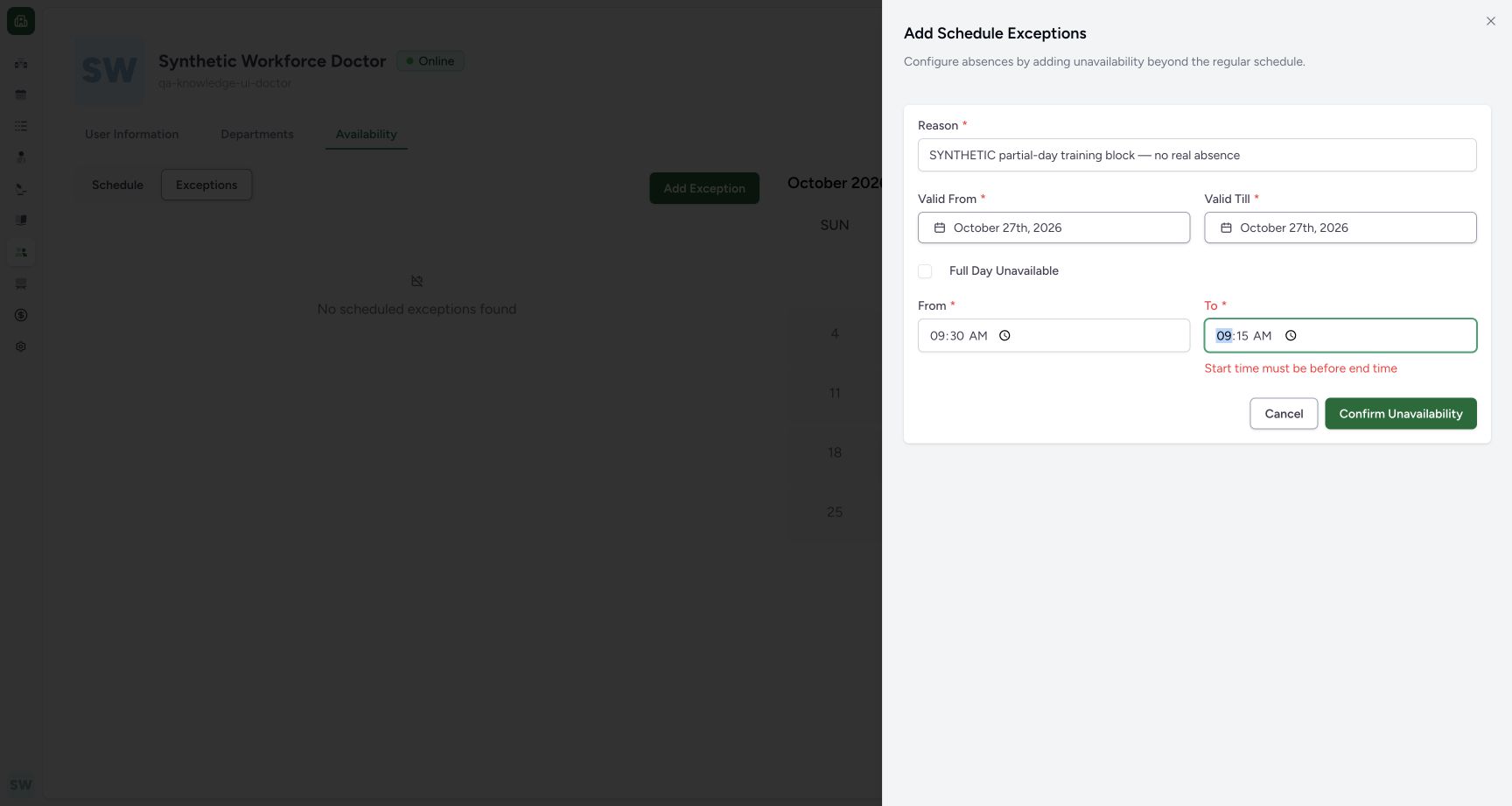Select the minutes segment of the From time
1512x806 pixels.
point(957,335)
